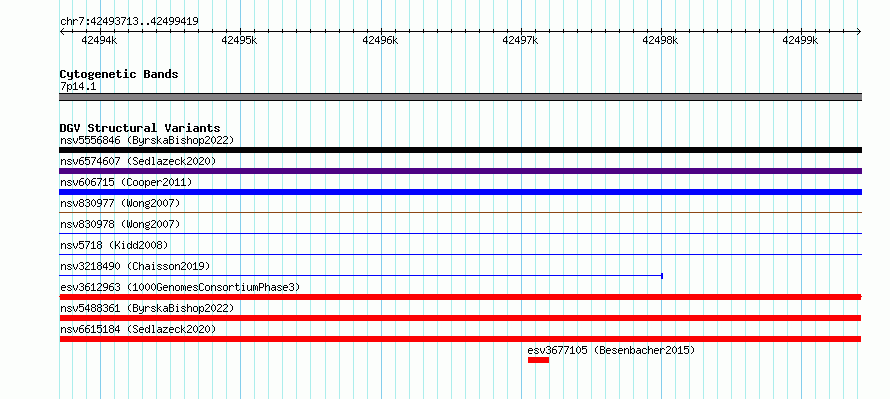Click the 42497k ruler tick label
Image resolution: width=890 pixels, height=399 pixels.
[x=520, y=40]
